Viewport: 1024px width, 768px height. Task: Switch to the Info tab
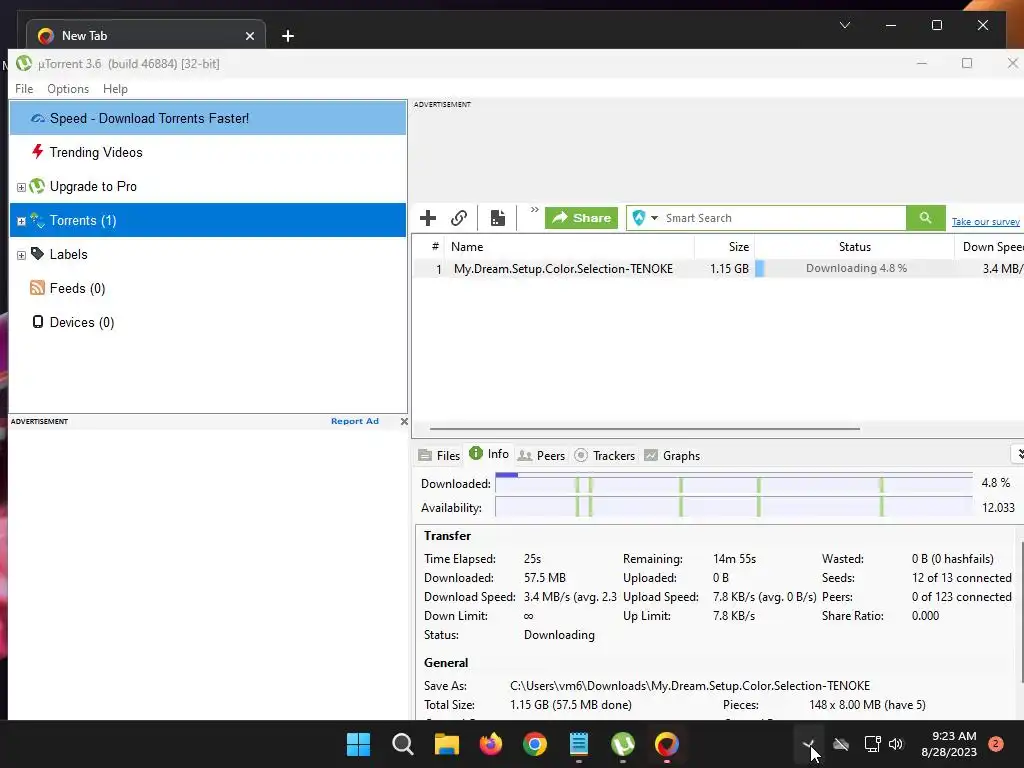pos(489,454)
